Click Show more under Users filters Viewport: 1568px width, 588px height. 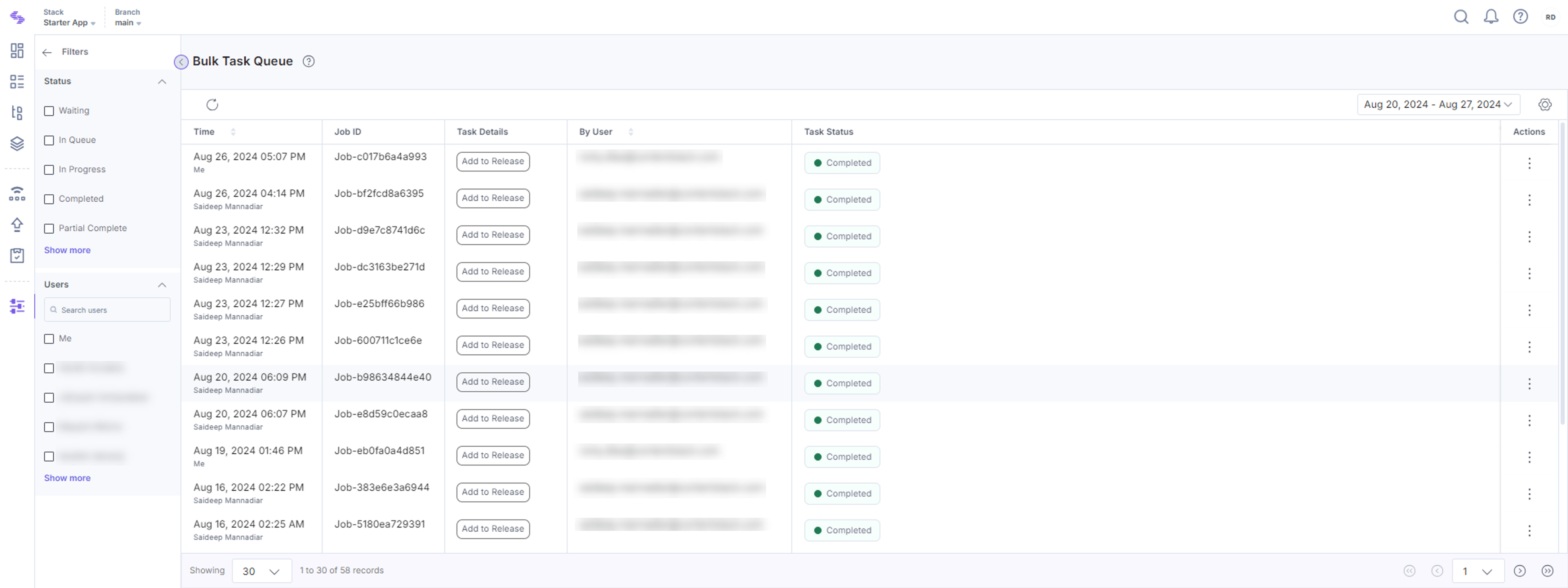(x=67, y=479)
